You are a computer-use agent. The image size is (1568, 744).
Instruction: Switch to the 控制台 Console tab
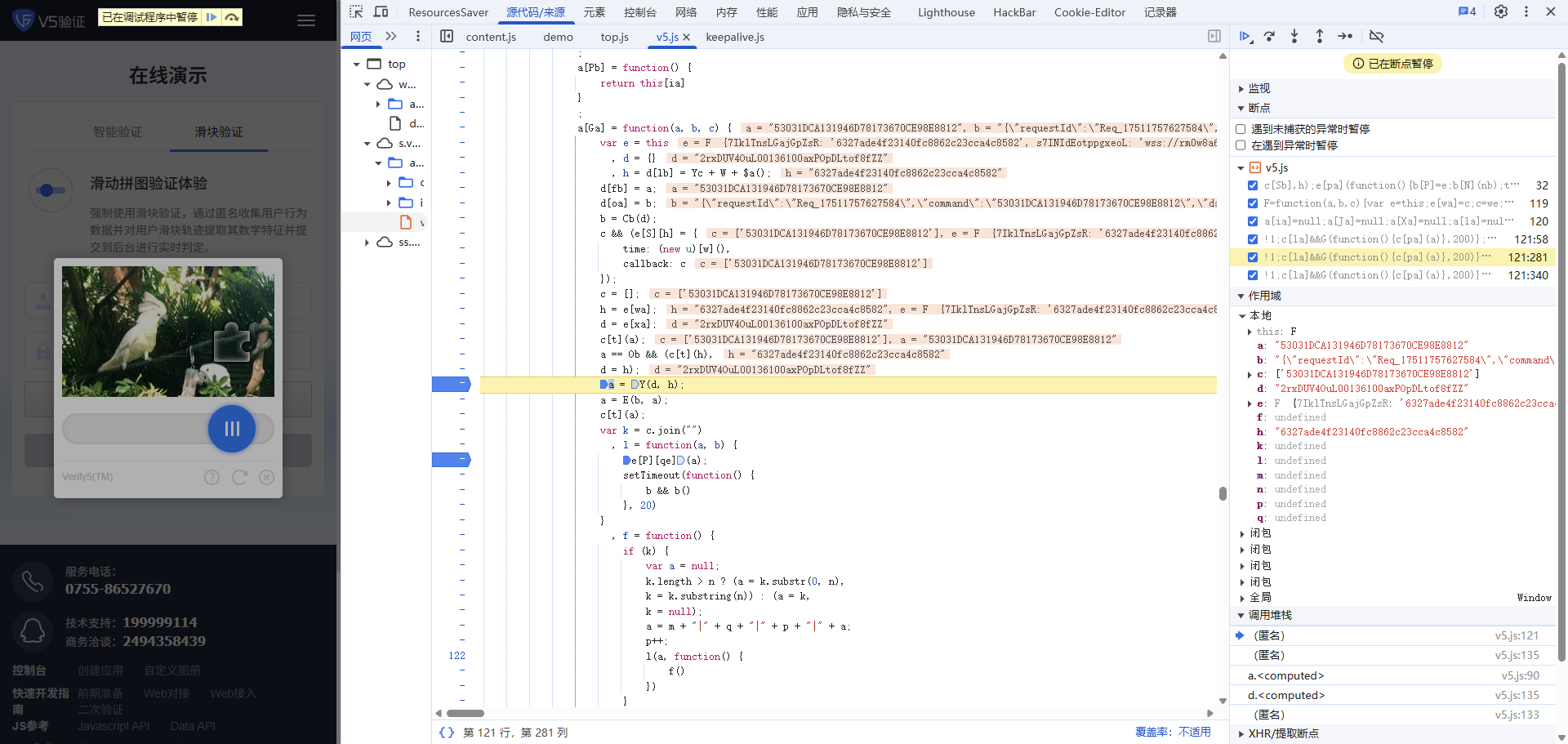point(639,12)
